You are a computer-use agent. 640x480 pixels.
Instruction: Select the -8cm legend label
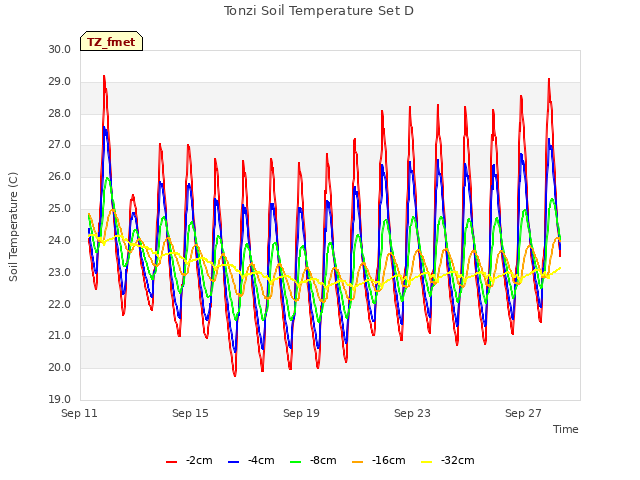click(323, 460)
